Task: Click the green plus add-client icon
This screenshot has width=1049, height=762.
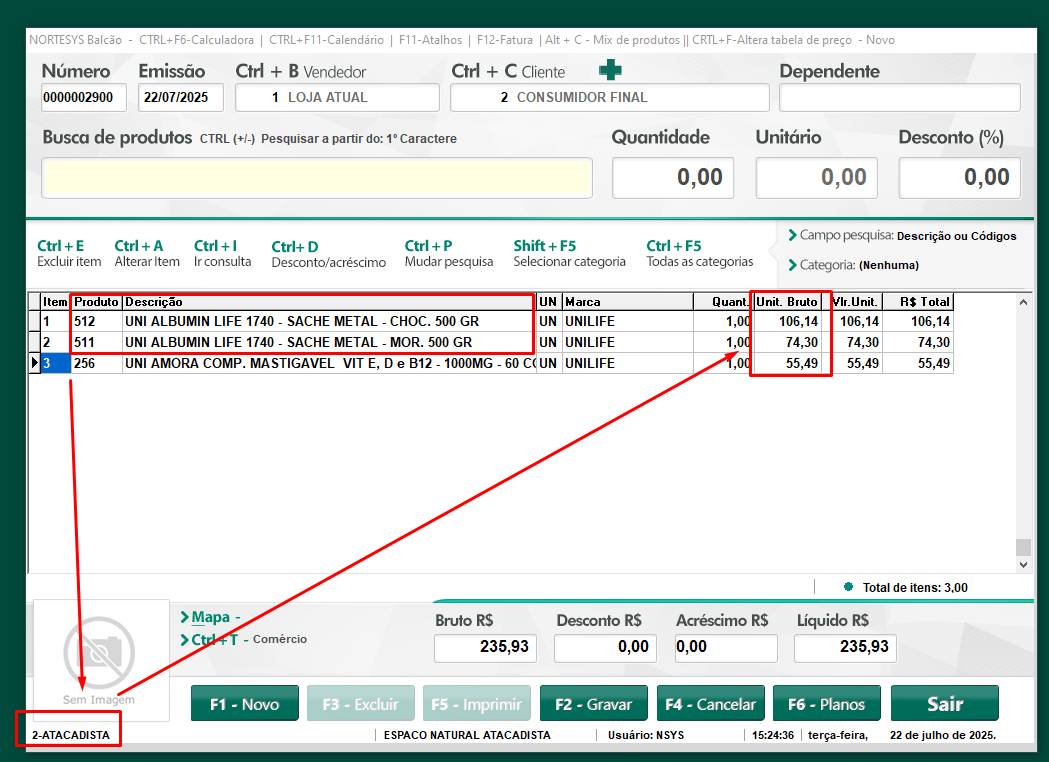Action: [610, 70]
